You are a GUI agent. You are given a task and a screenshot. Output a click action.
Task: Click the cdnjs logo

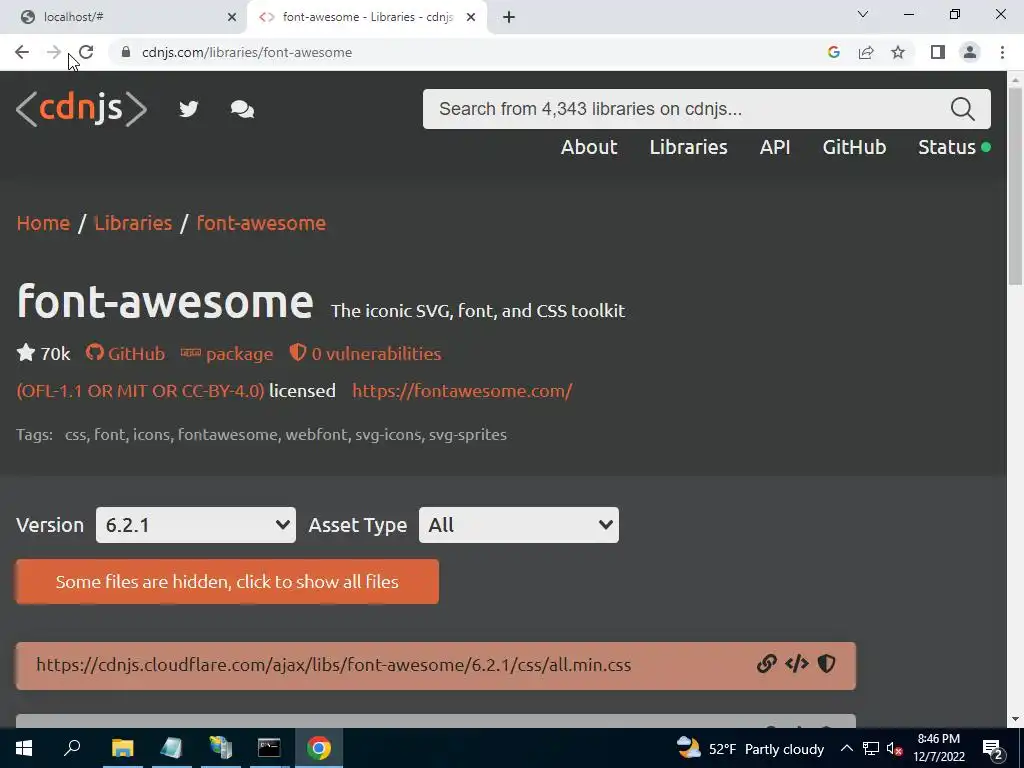click(81, 108)
